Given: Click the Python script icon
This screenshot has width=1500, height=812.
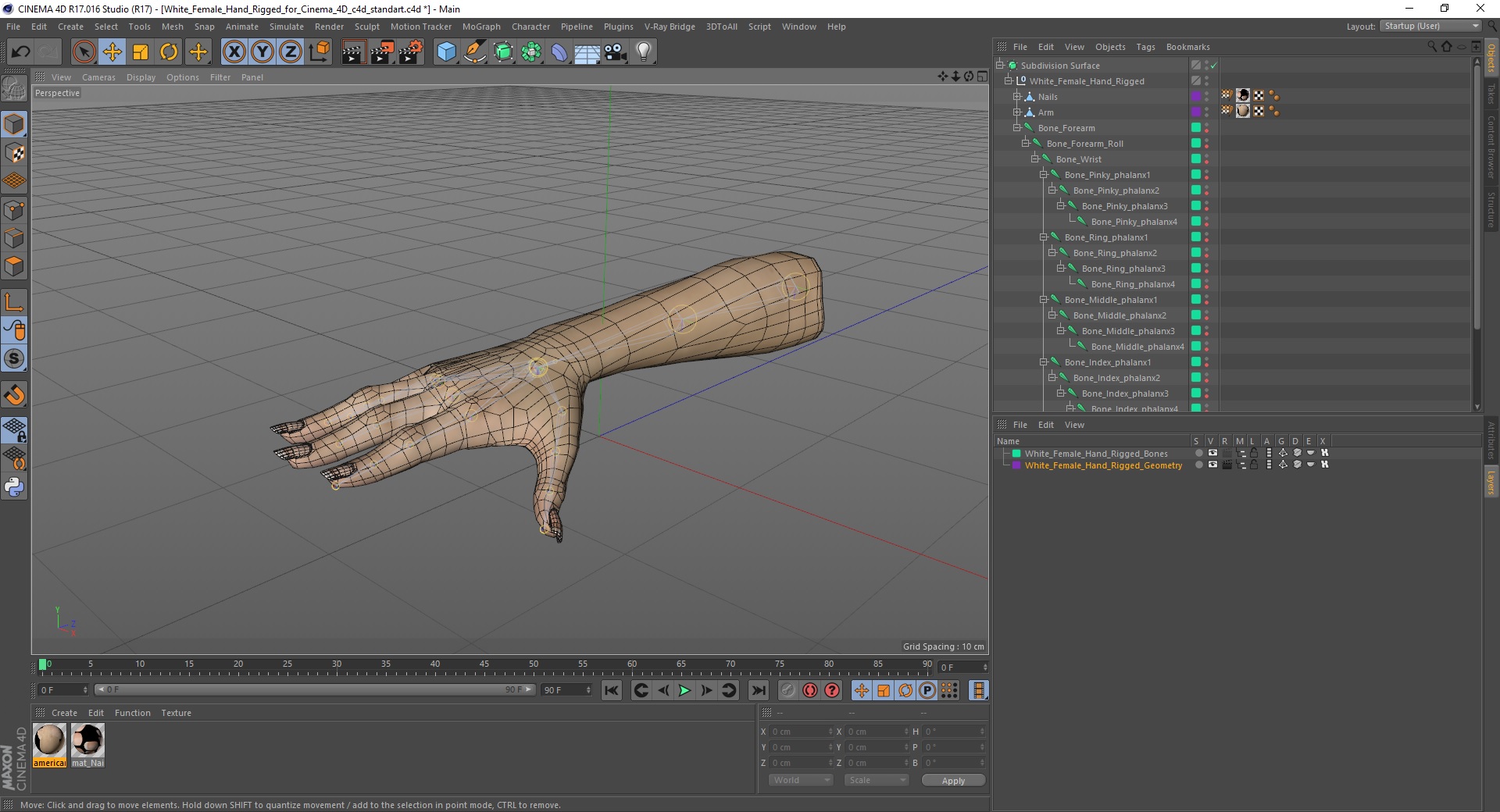Looking at the screenshot, I should [x=14, y=487].
